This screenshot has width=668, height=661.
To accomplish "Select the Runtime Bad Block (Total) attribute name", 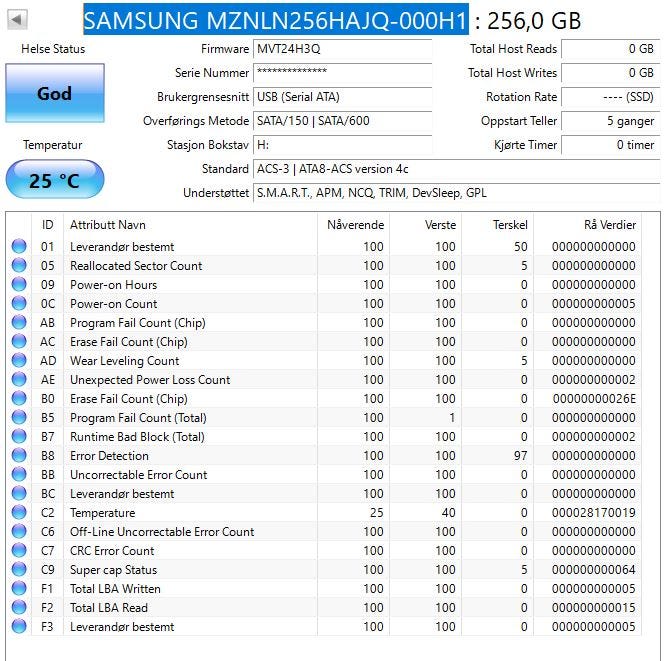I will [137, 437].
